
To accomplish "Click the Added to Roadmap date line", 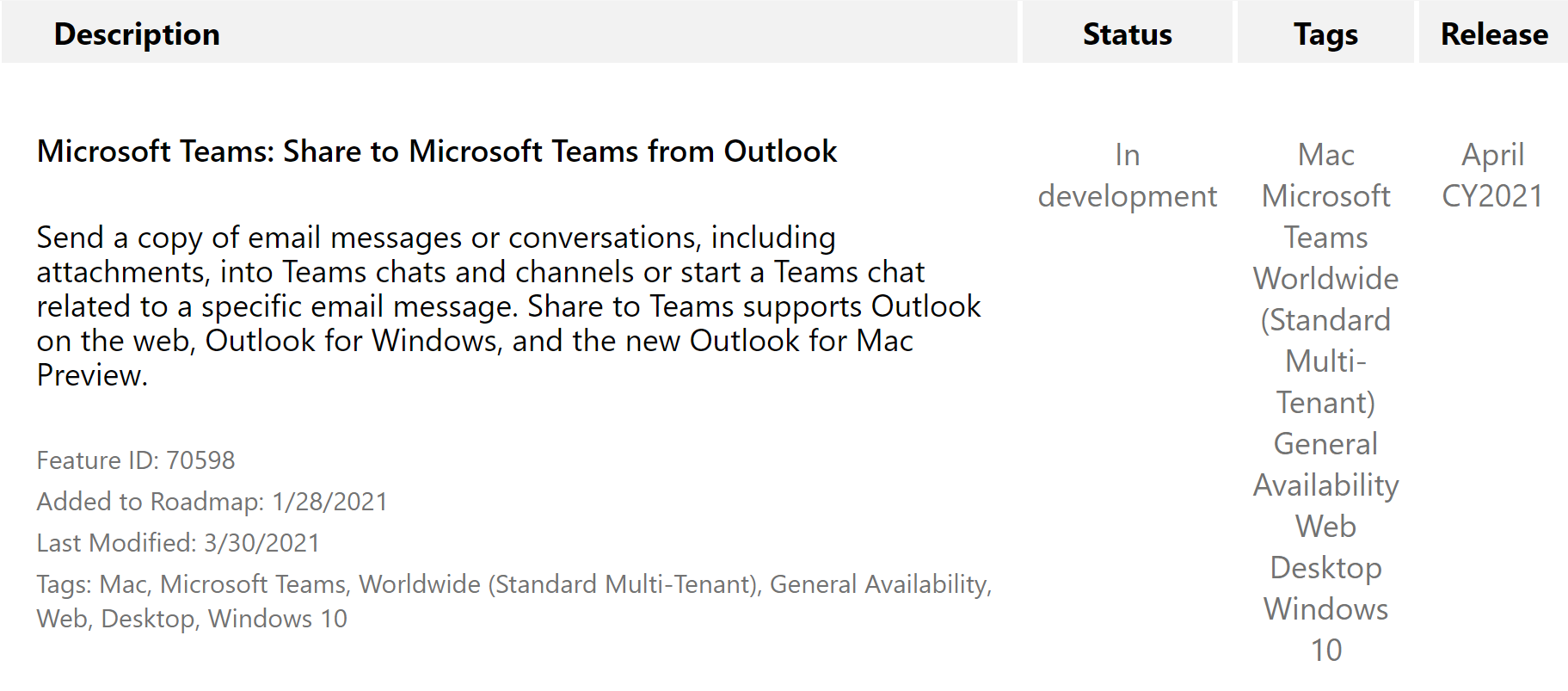I will pos(212,502).
